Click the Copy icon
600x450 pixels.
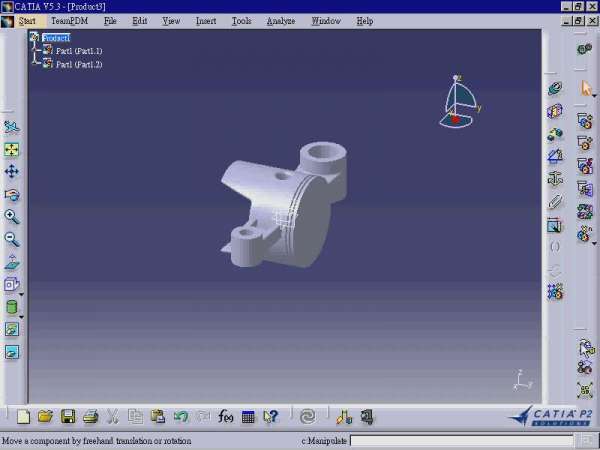135,416
